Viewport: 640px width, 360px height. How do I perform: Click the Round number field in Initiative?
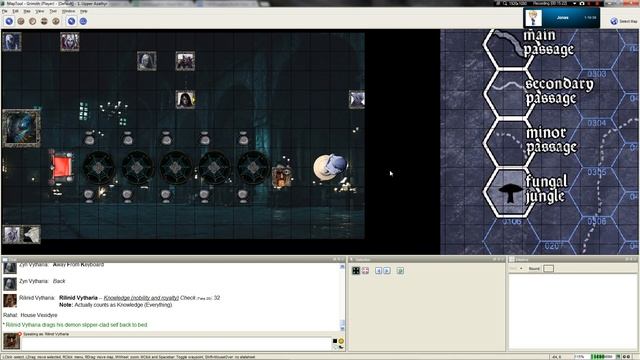[x=549, y=269]
